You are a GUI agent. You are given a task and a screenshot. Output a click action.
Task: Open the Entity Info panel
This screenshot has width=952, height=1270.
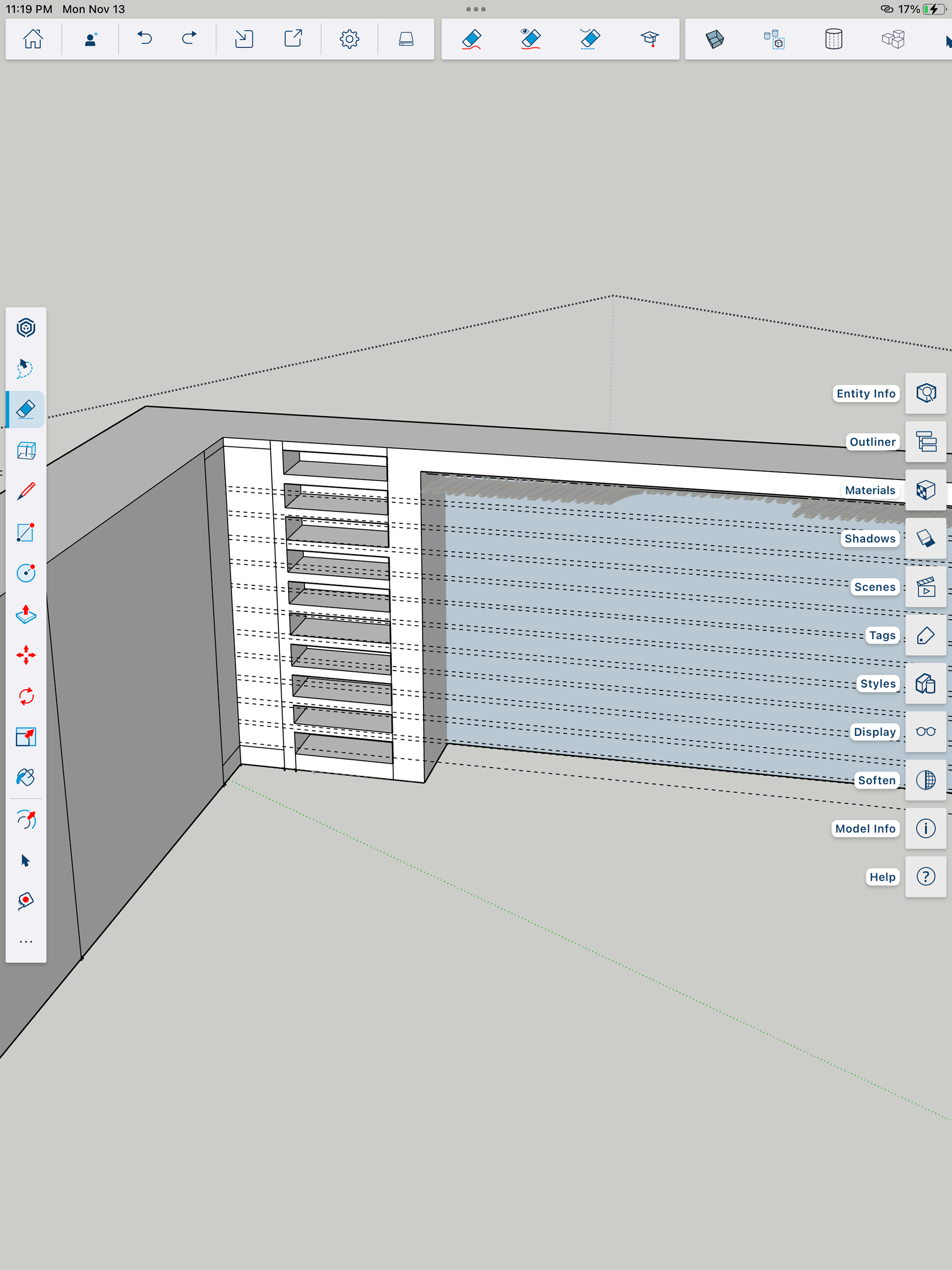point(925,393)
